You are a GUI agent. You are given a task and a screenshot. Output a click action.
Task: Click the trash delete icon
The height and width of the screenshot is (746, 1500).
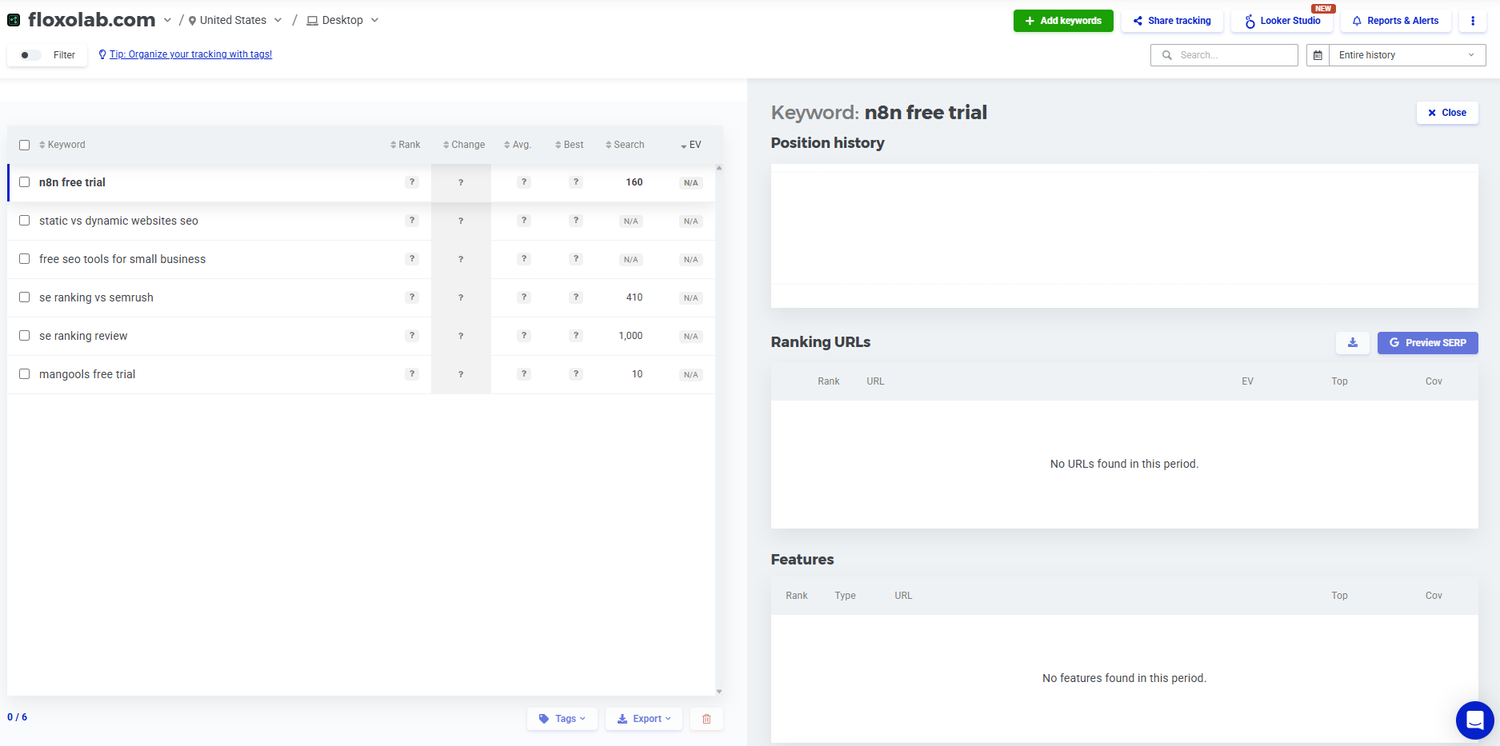tap(707, 719)
